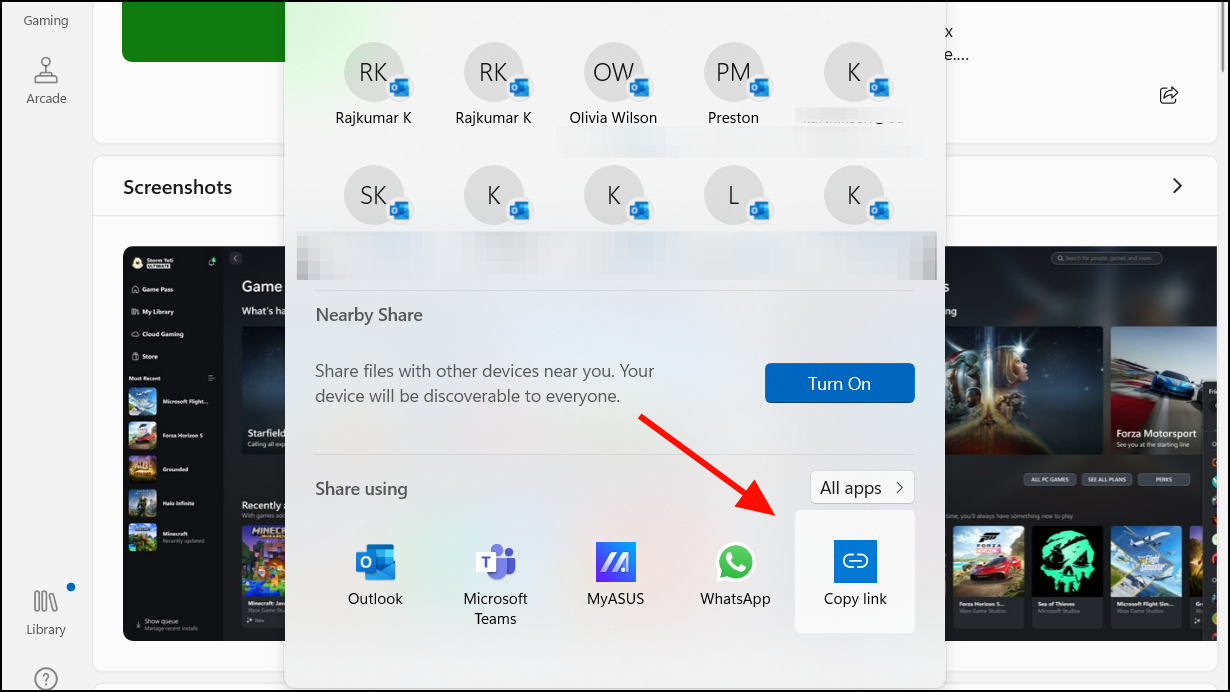
Task: Click the share icon near top right
Action: click(1168, 95)
